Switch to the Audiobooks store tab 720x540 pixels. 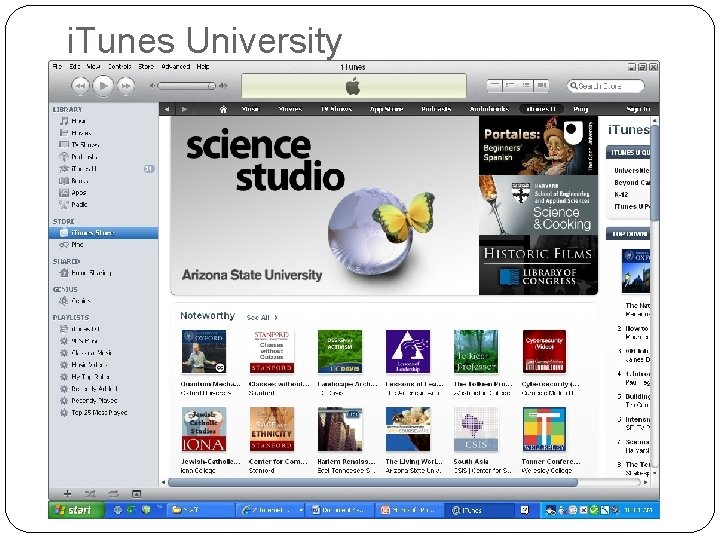coord(489,109)
